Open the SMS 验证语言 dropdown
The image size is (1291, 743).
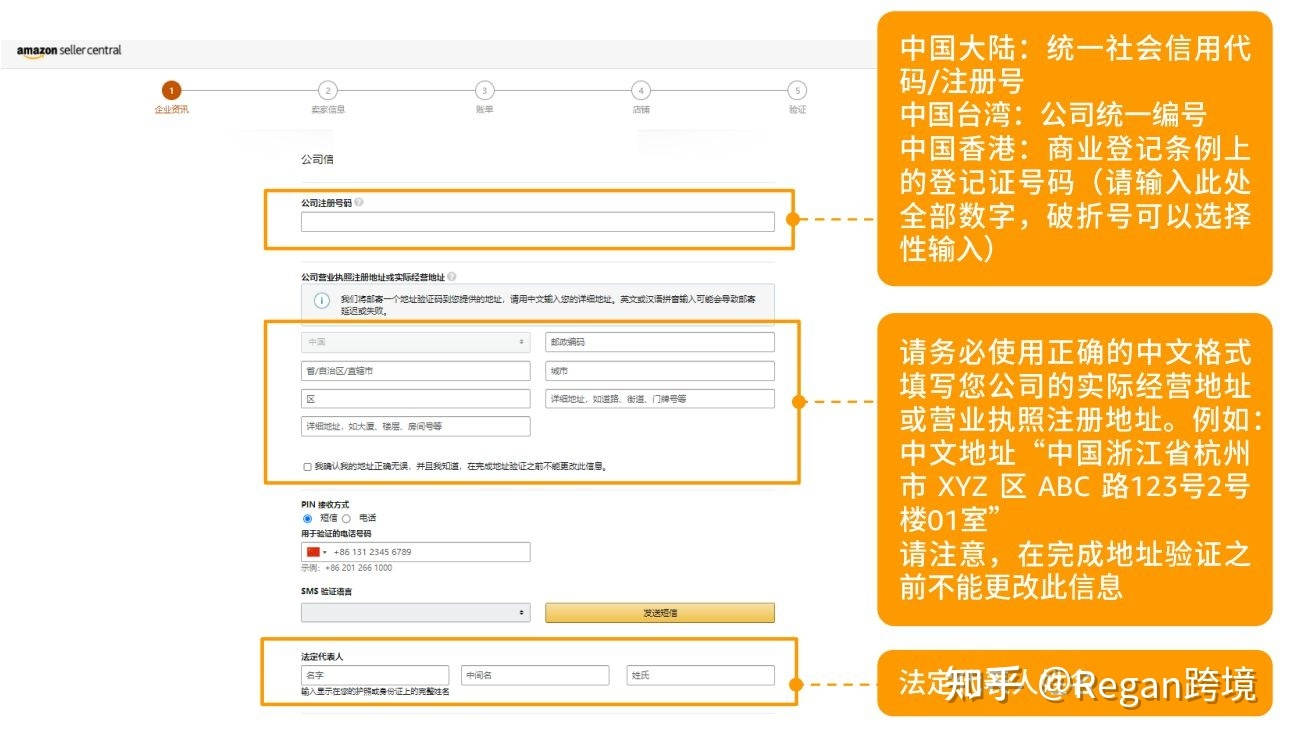415,612
